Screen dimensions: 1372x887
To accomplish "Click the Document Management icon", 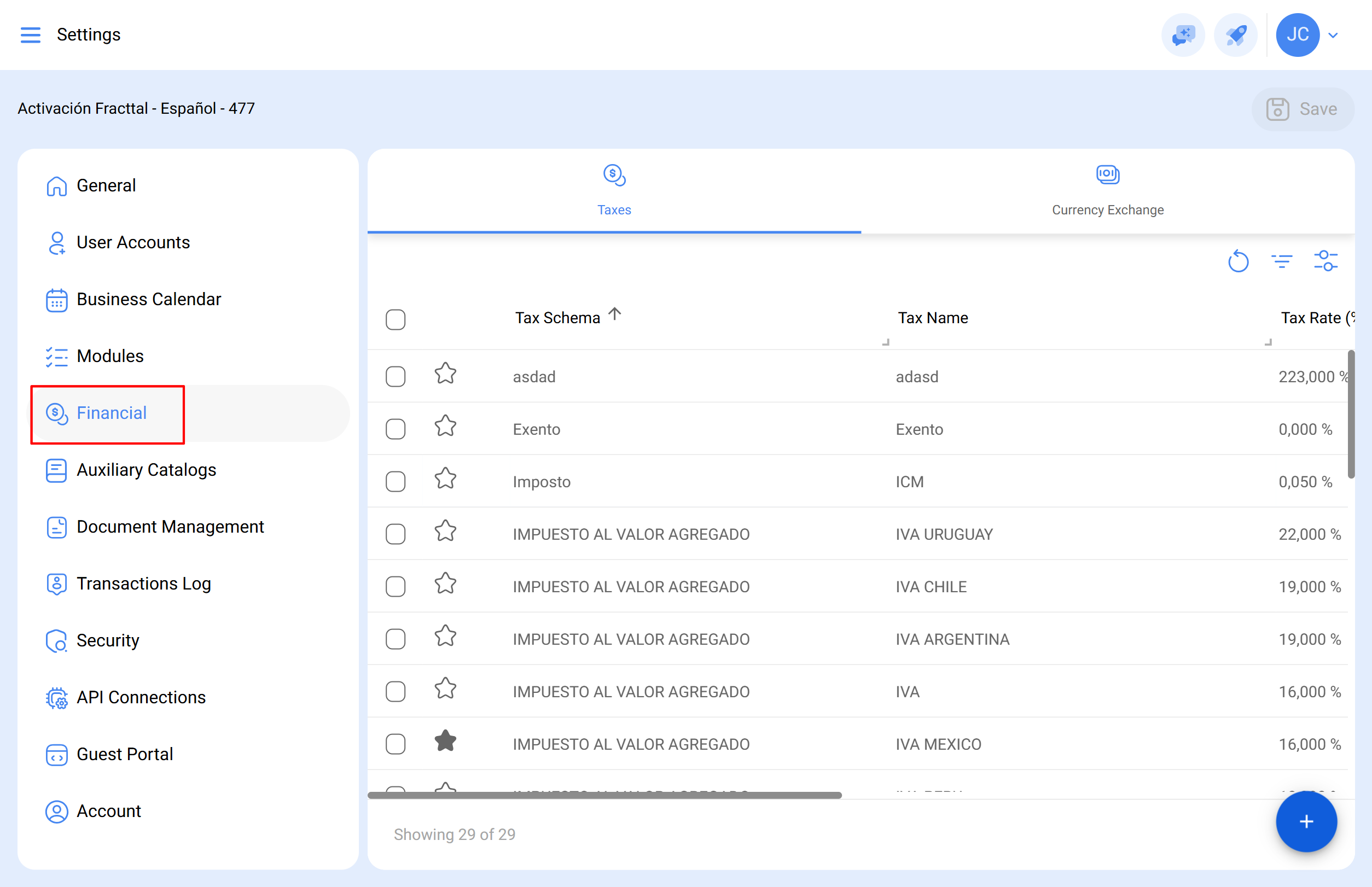I will [56, 527].
